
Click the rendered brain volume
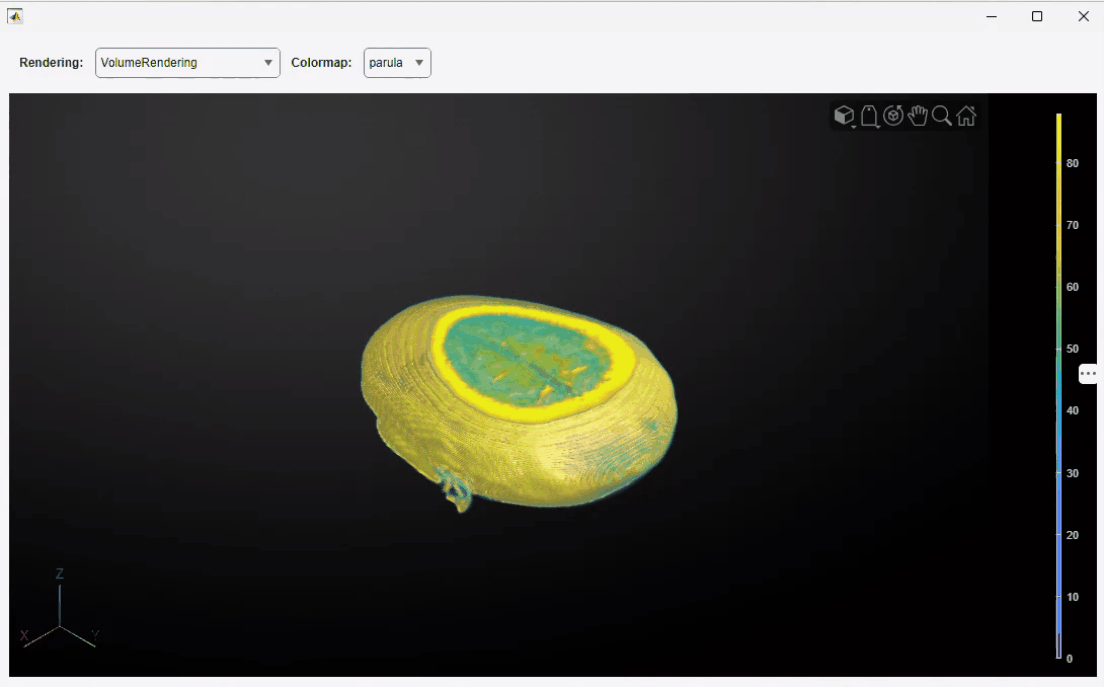pos(519,403)
